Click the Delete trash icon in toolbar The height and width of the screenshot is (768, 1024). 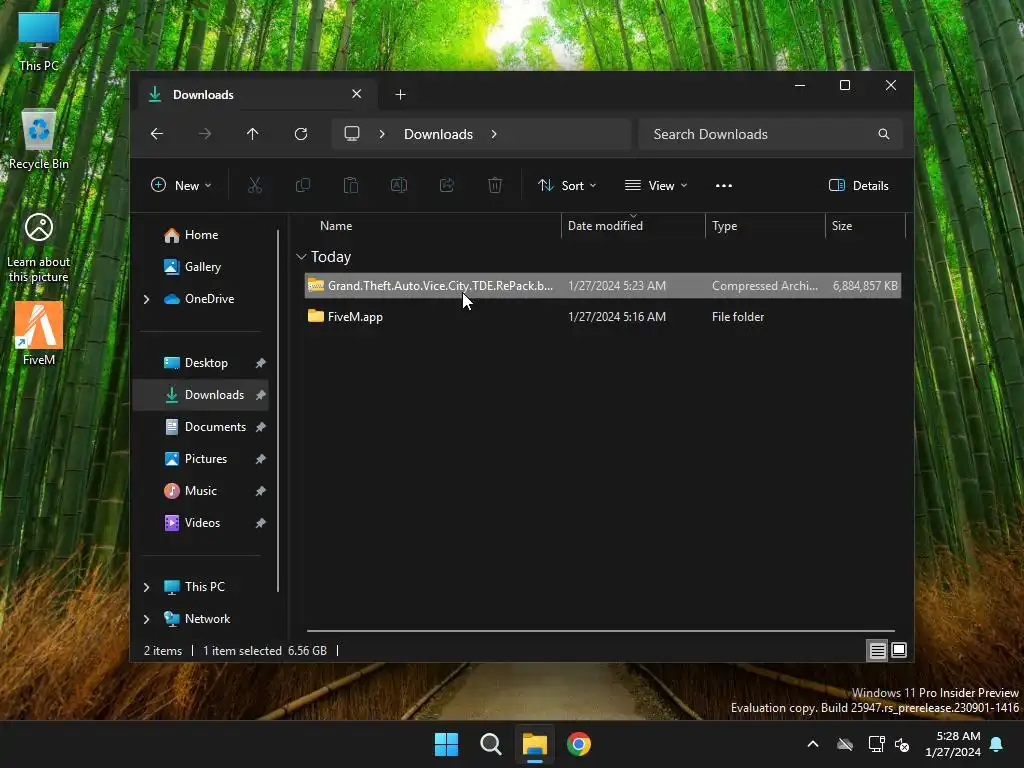tap(495, 185)
